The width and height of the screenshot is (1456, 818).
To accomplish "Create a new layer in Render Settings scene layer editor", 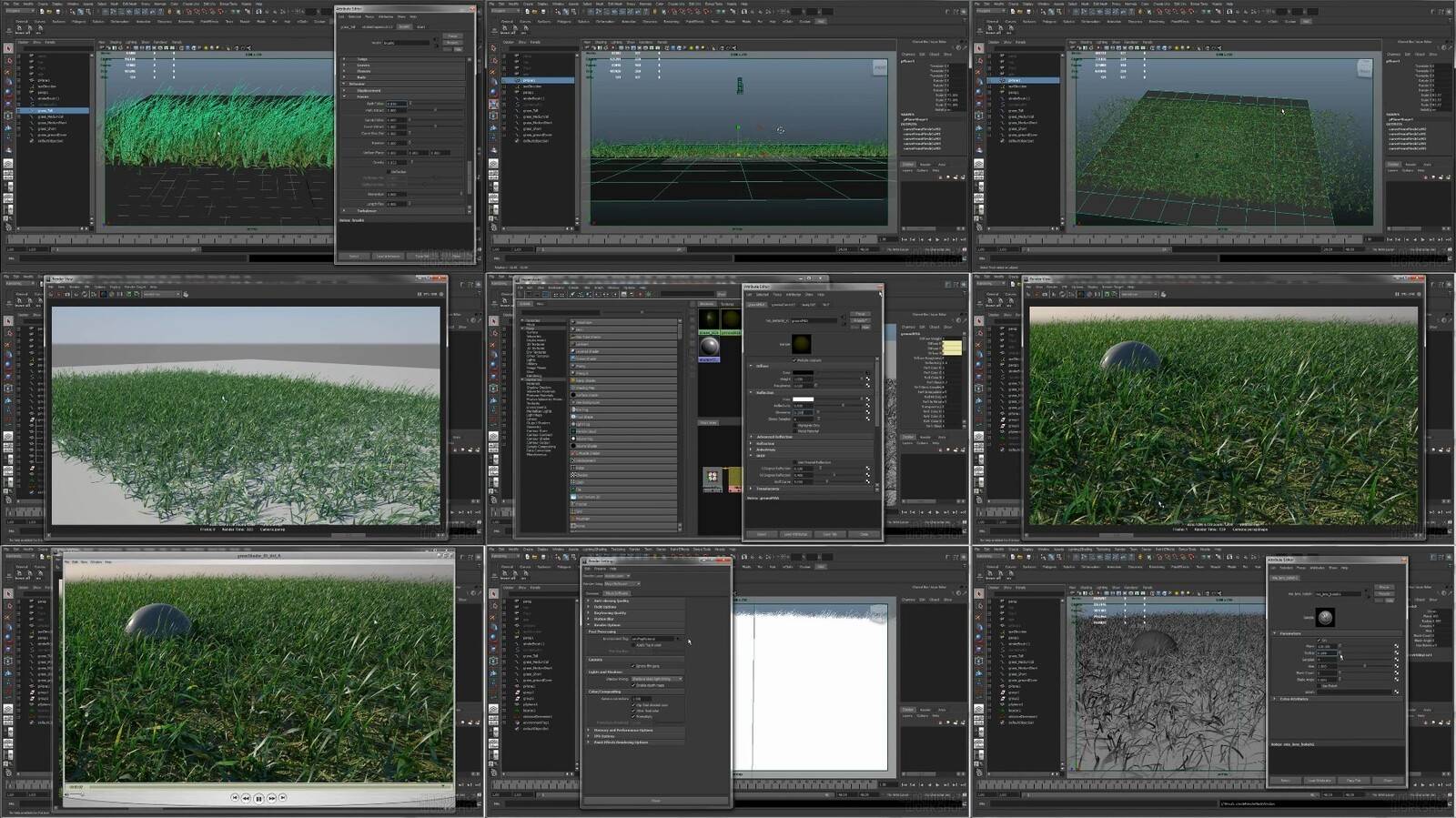I will tap(955, 722).
